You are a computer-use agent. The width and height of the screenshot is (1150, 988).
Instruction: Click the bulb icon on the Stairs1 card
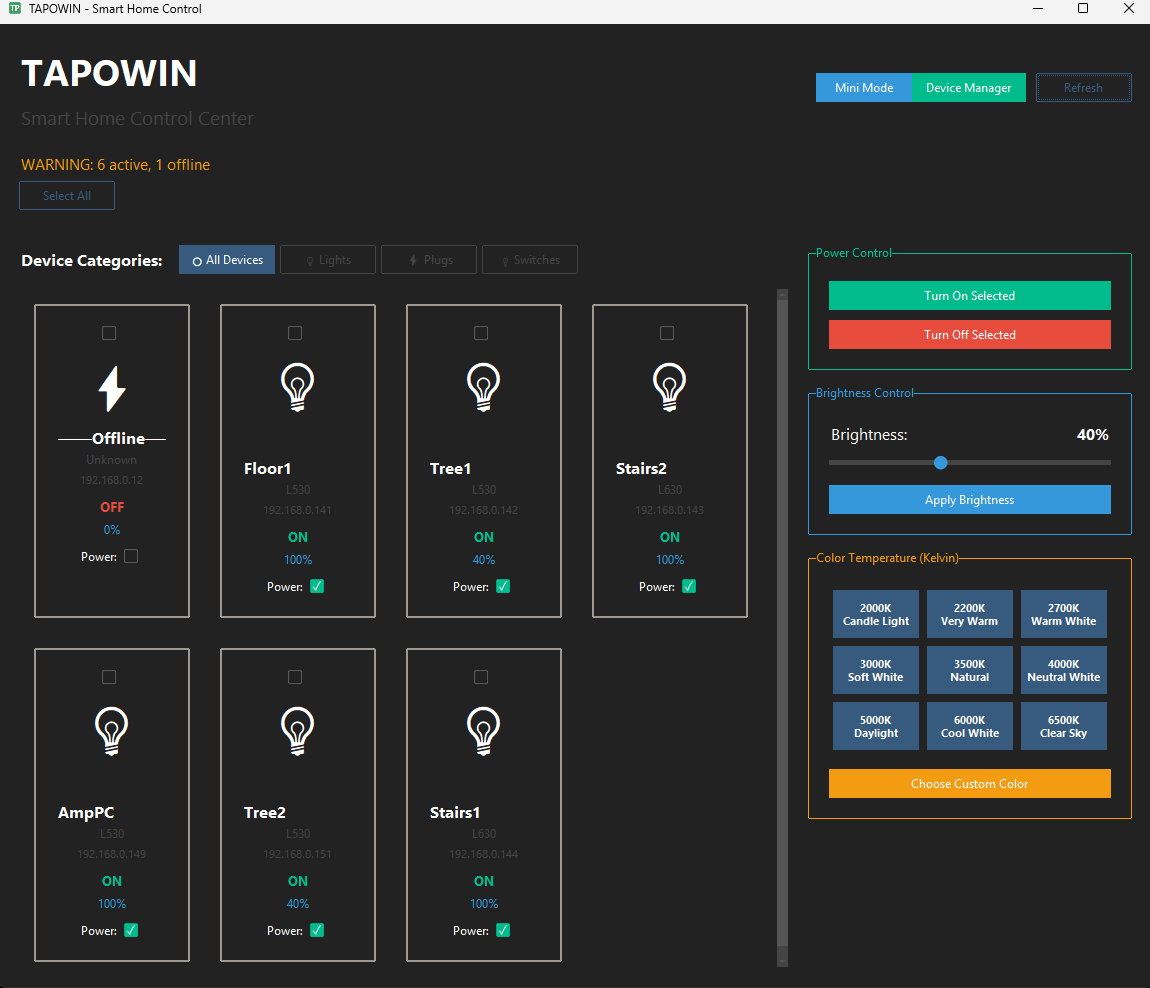[483, 731]
